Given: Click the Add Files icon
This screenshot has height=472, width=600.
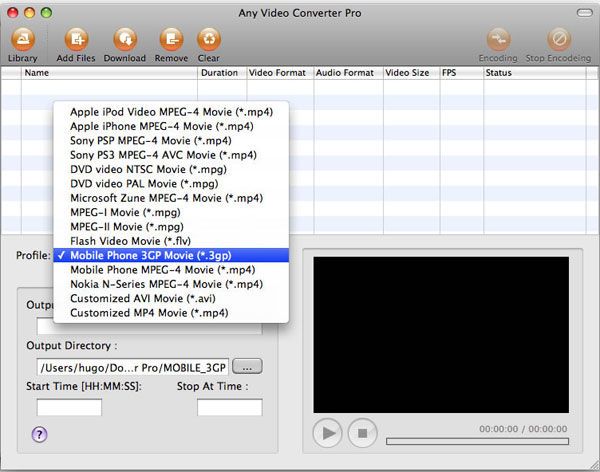Looking at the screenshot, I should [76, 39].
